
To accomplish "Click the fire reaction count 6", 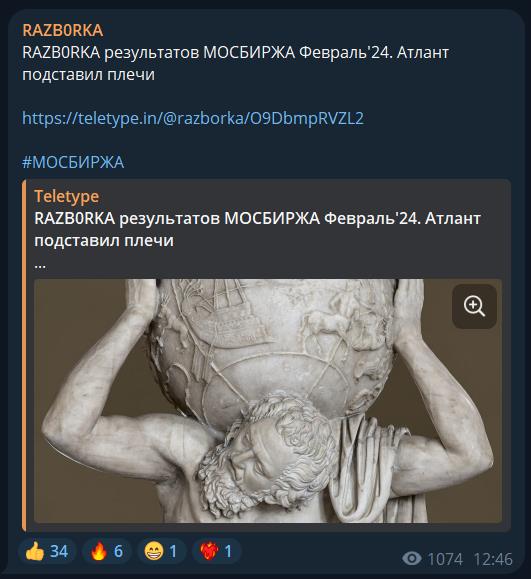I will [x=118, y=551].
